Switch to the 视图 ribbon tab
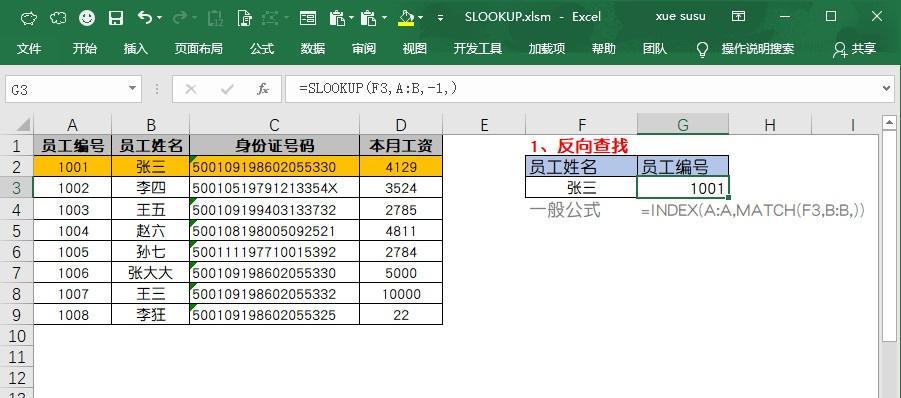Viewport: 901px width, 398px height. coord(414,49)
